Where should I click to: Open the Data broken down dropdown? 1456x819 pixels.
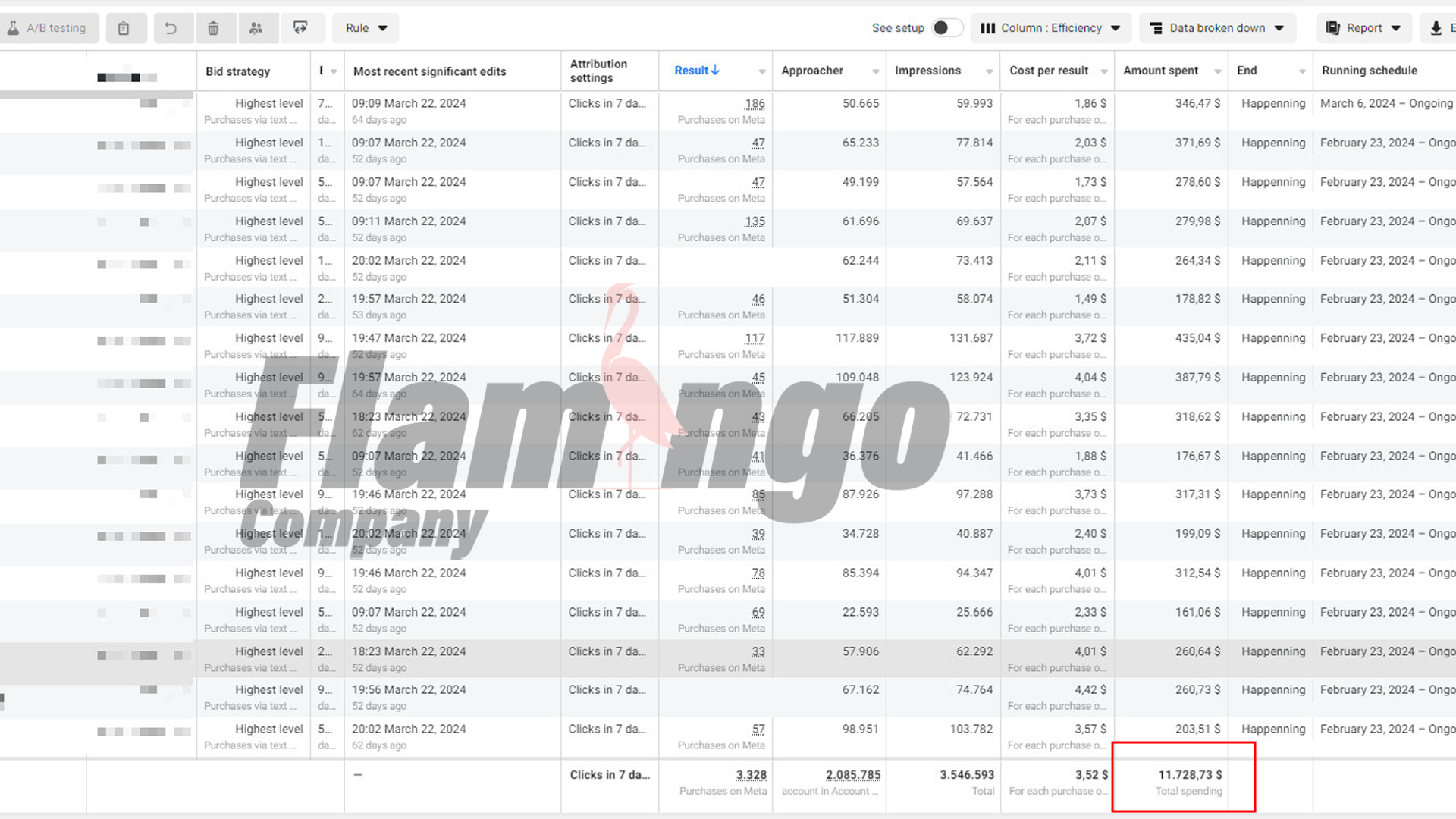[1217, 28]
